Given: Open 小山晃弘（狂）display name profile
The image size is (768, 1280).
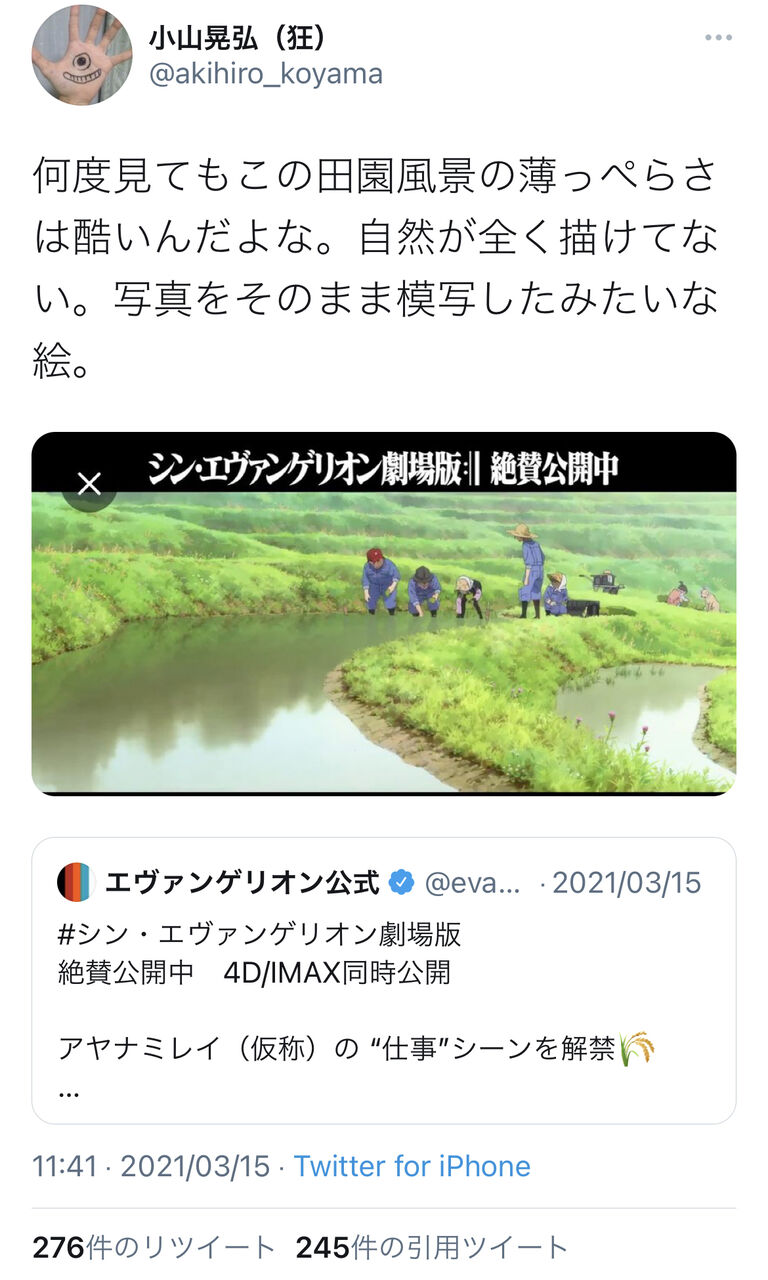Looking at the screenshot, I should tap(238, 37).
